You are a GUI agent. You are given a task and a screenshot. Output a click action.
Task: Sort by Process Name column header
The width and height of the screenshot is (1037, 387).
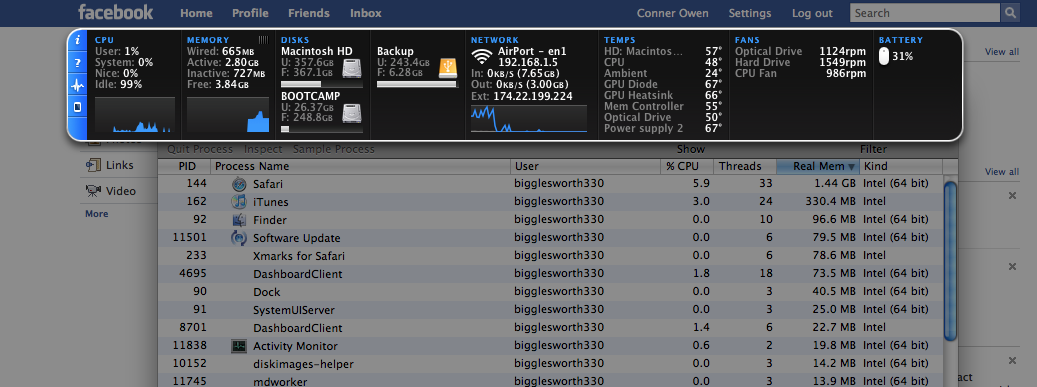coord(360,167)
